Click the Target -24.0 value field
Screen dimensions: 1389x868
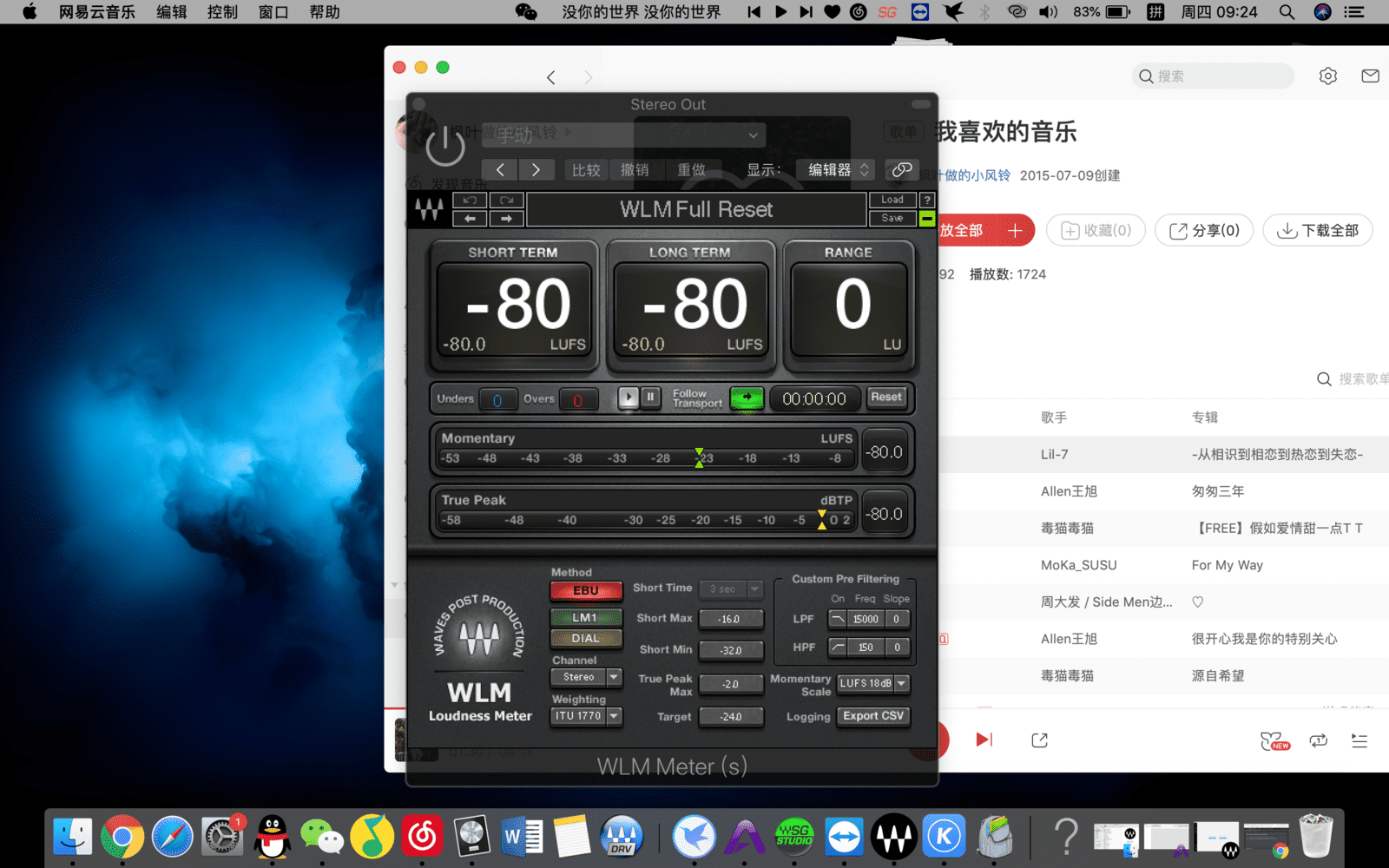pos(731,717)
